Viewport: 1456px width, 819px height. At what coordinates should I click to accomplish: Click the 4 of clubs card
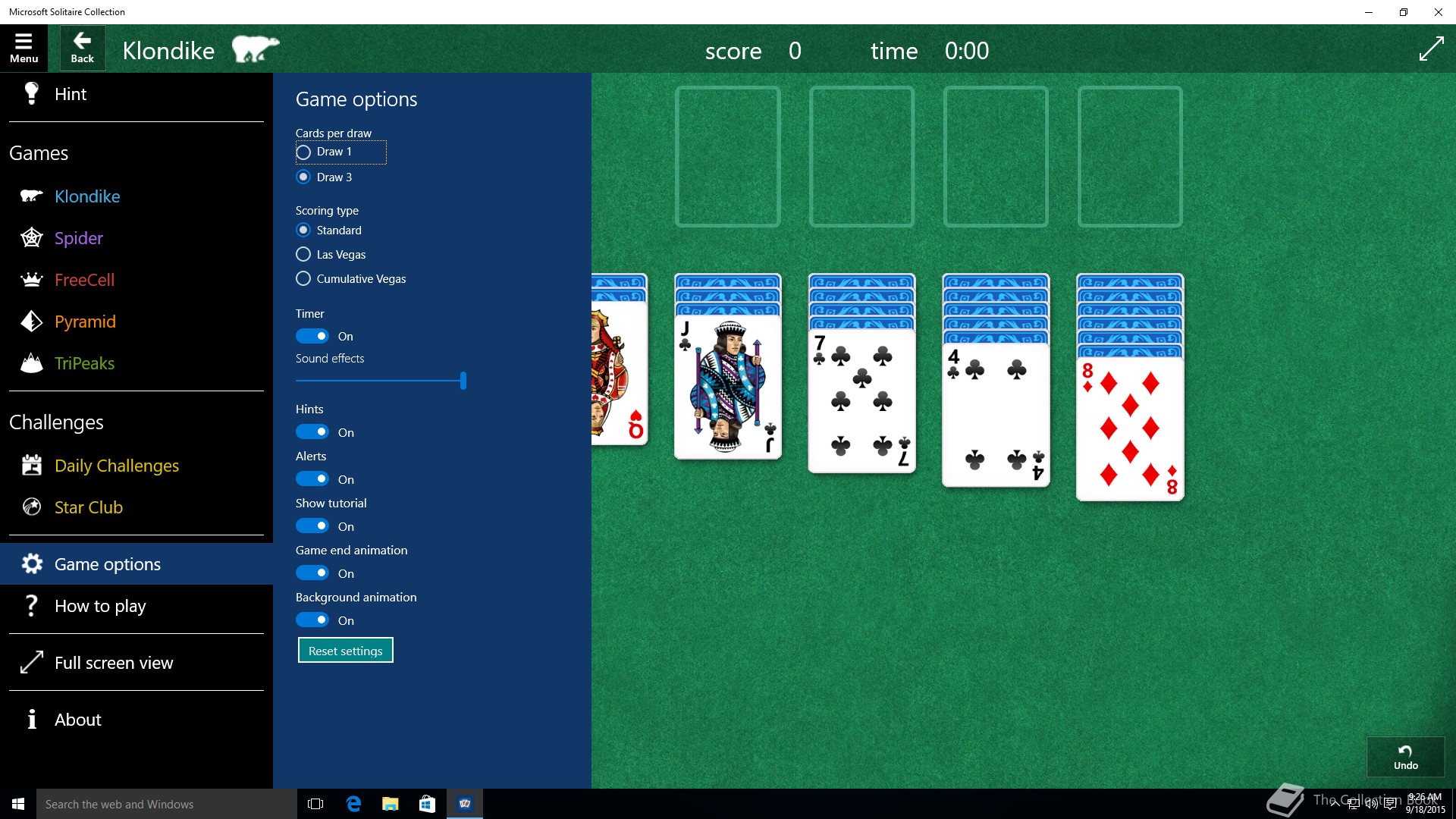coord(996,414)
